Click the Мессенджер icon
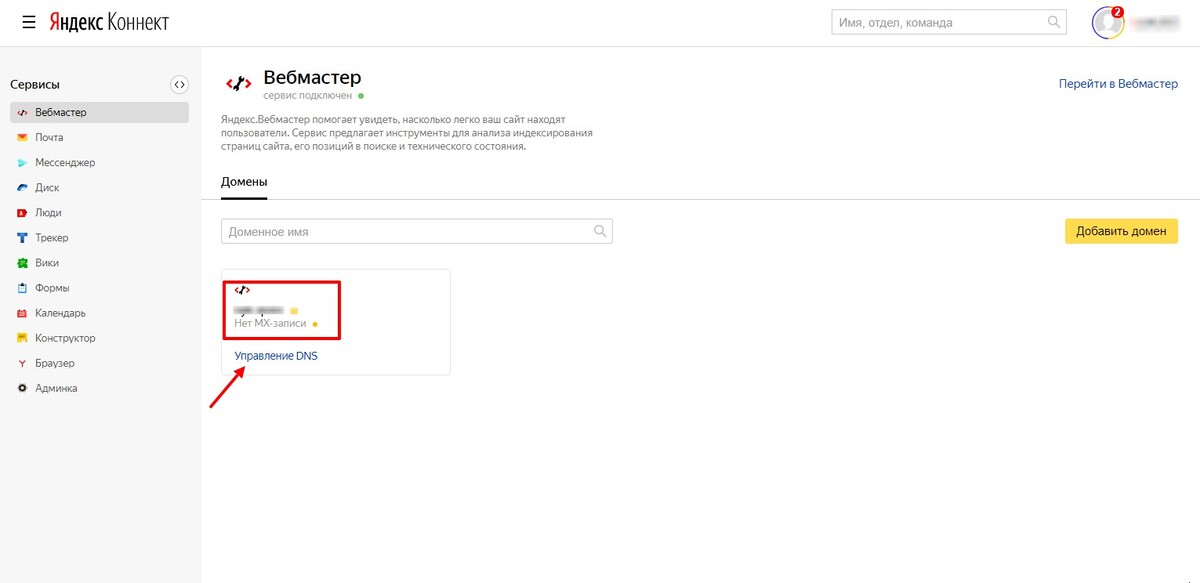The height and width of the screenshot is (583, 1200). (22, 163)
